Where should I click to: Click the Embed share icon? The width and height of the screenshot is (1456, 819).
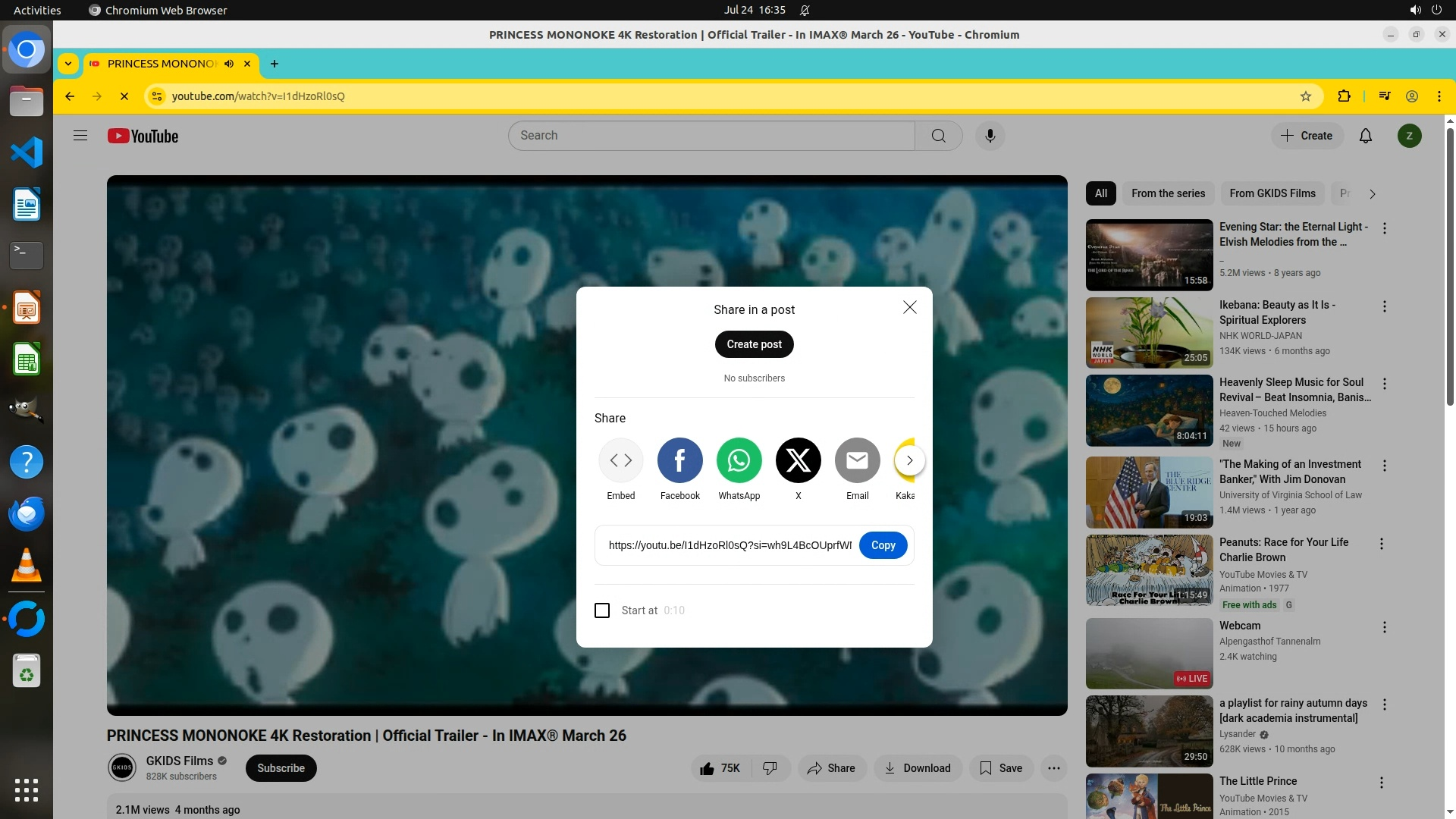(x=620, y=460)
